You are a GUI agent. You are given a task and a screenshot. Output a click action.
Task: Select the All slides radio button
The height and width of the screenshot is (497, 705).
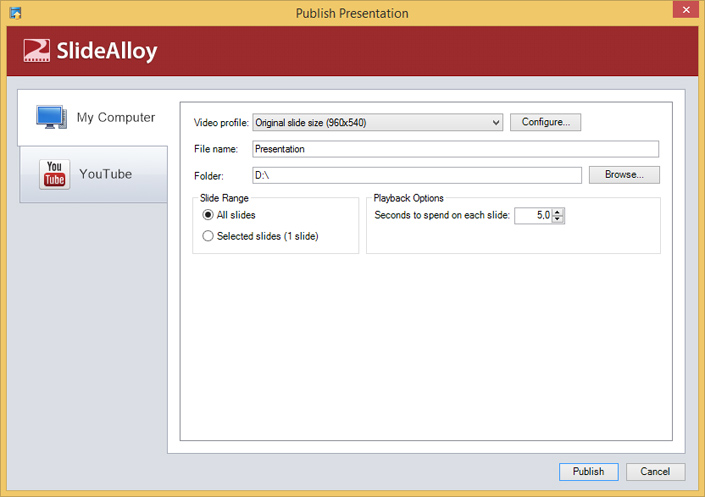207,215
